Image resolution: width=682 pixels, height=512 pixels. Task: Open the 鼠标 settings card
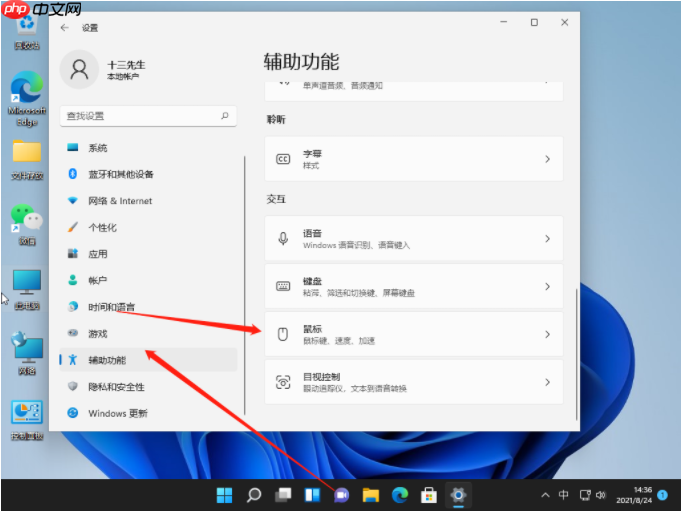coord(414,334)
